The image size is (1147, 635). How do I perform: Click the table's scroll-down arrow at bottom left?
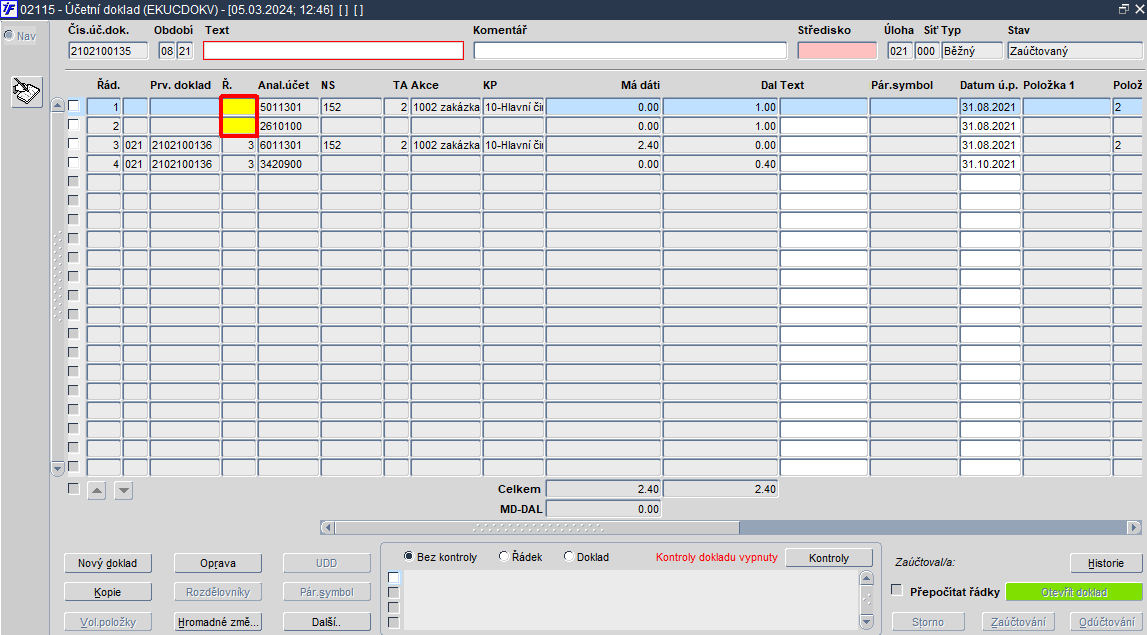tap(58, 467)
